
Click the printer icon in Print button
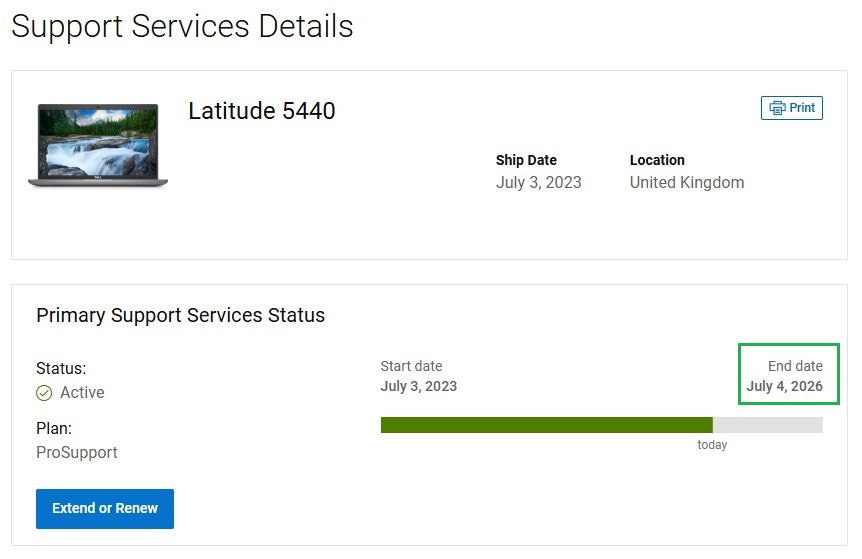[x=777, y=108]
